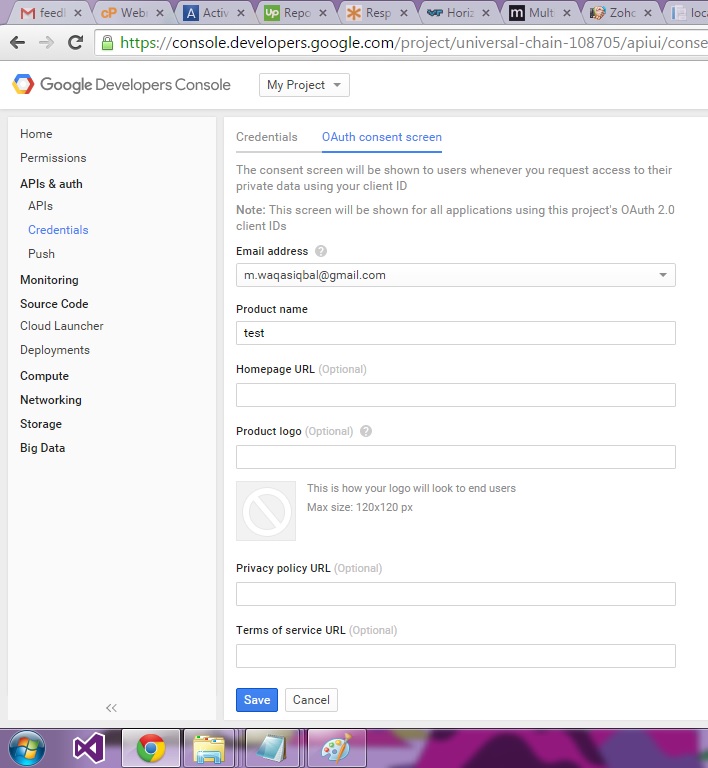
Task: Close the Resp tab
Action: (404, 13)
